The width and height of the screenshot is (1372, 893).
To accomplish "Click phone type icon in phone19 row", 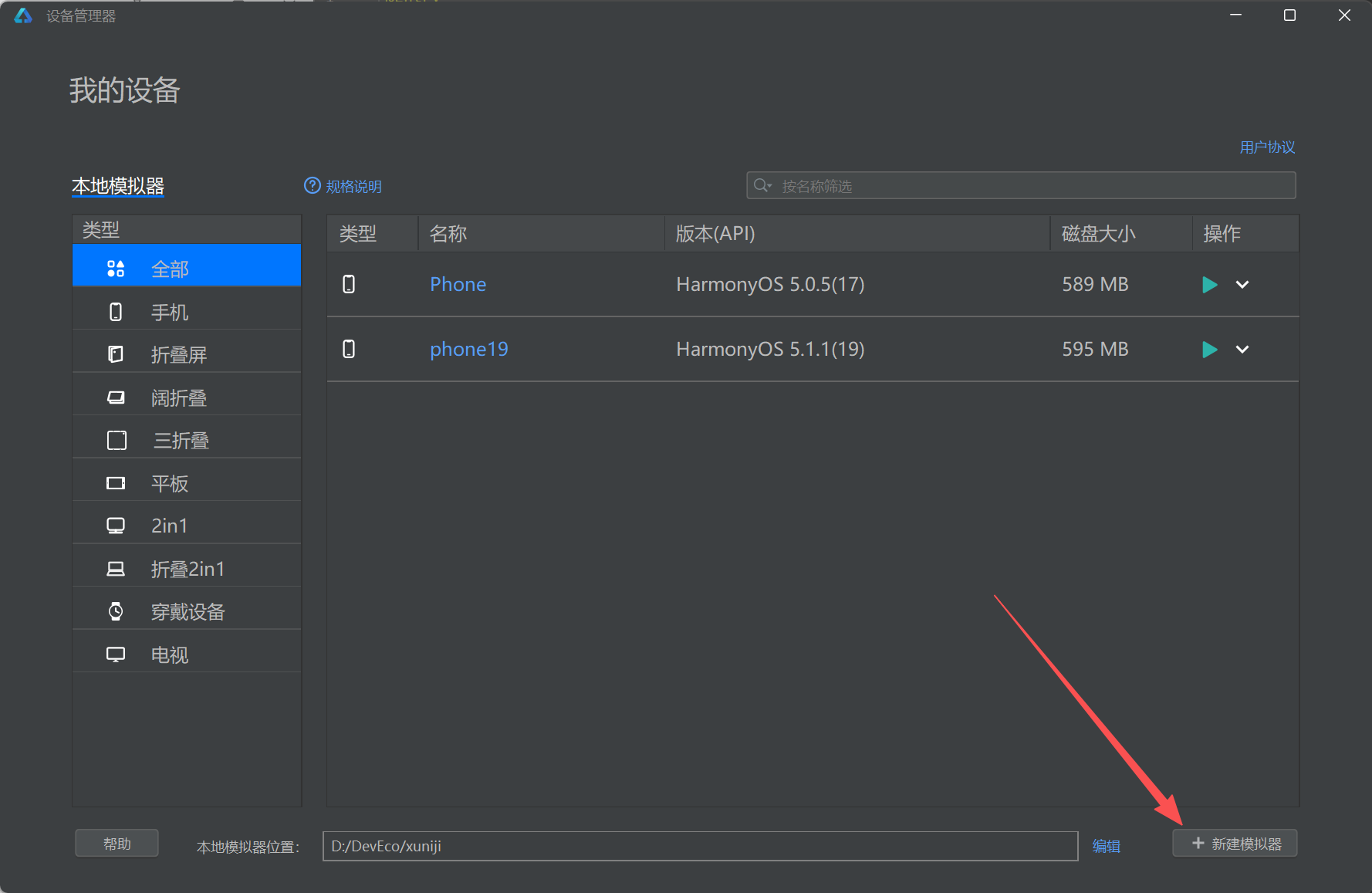I will click(349, 350).
